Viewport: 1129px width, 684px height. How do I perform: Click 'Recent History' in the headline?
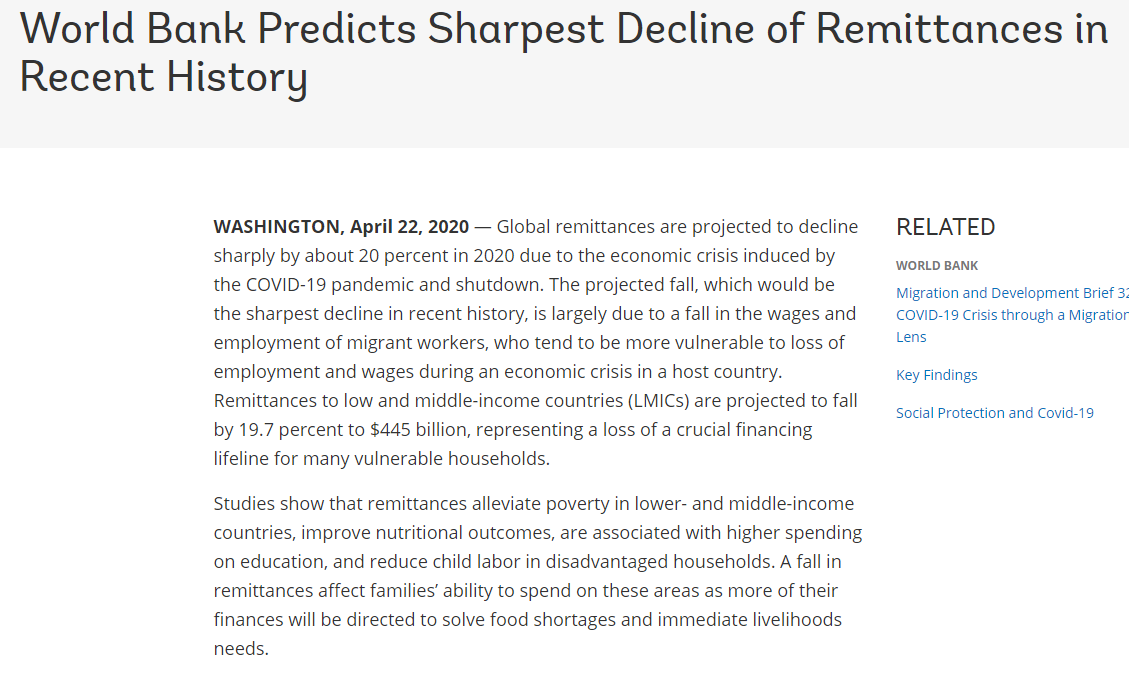(163, 78)
